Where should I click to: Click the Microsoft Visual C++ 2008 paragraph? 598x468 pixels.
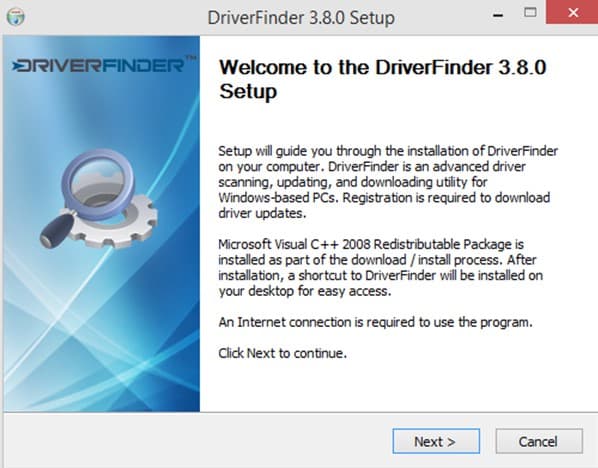pos(380,267)
